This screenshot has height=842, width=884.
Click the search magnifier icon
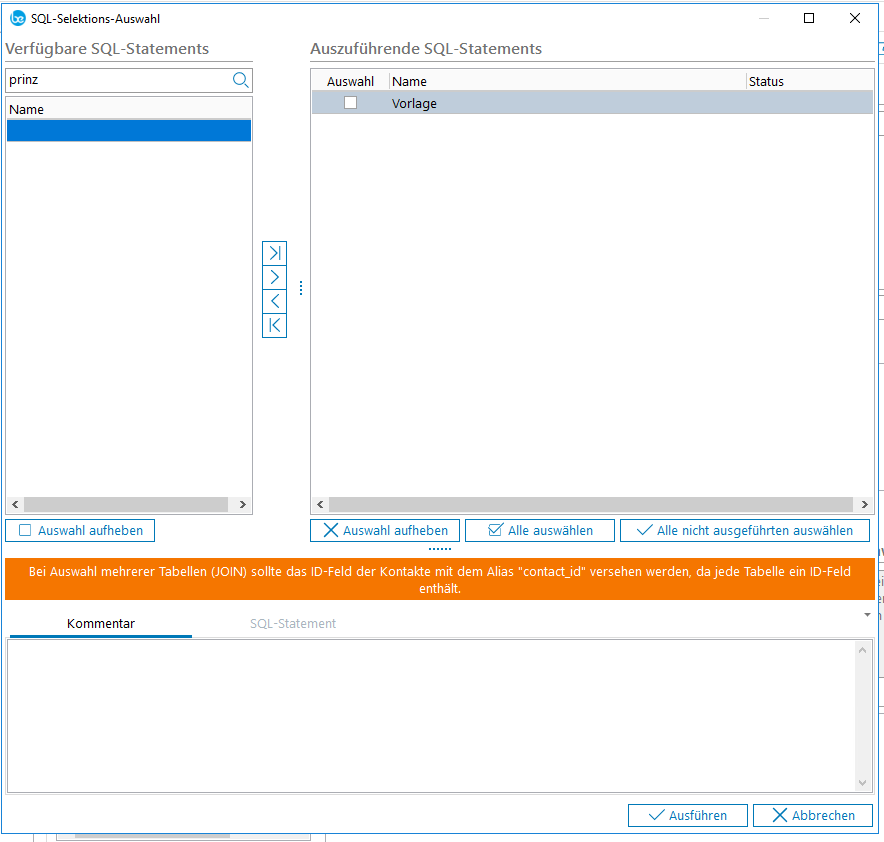[x=240, y=80]
